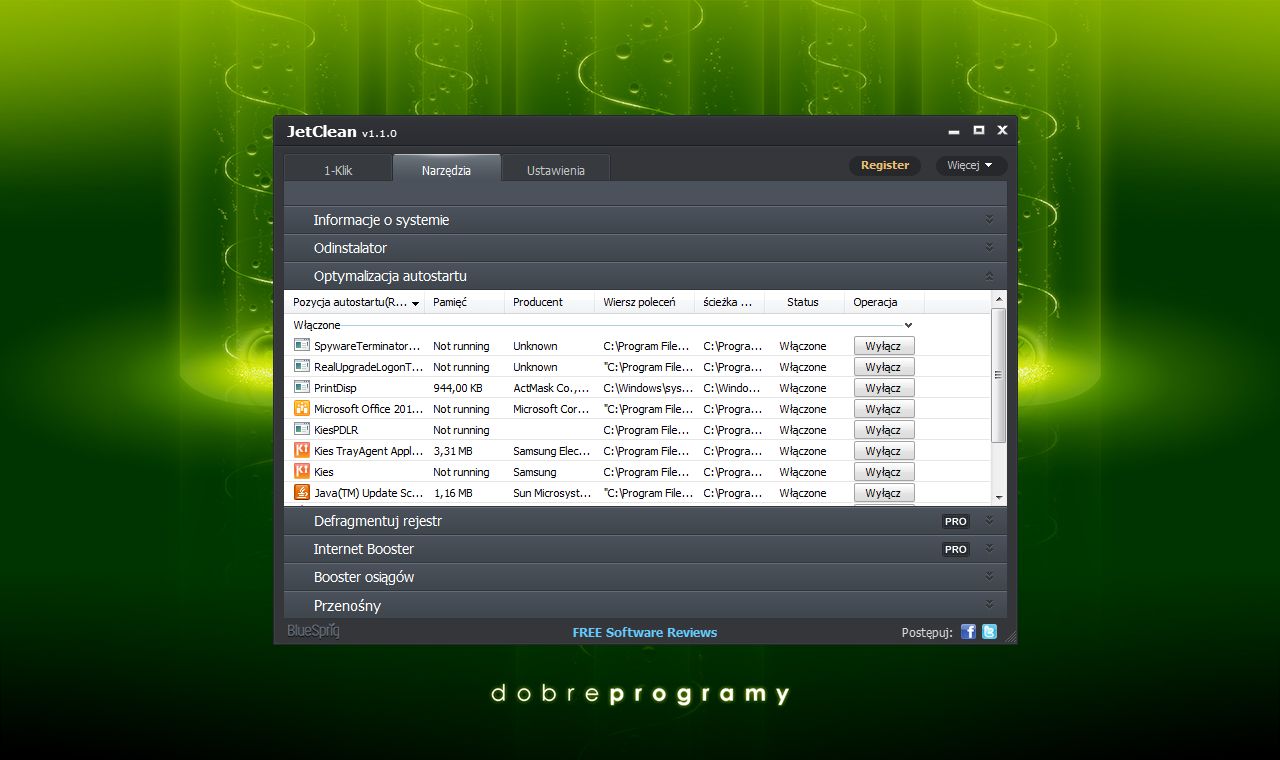Sort by Pozycja autostartu column header
Viewport: 1280px width, 760px height.
(355, 302)
